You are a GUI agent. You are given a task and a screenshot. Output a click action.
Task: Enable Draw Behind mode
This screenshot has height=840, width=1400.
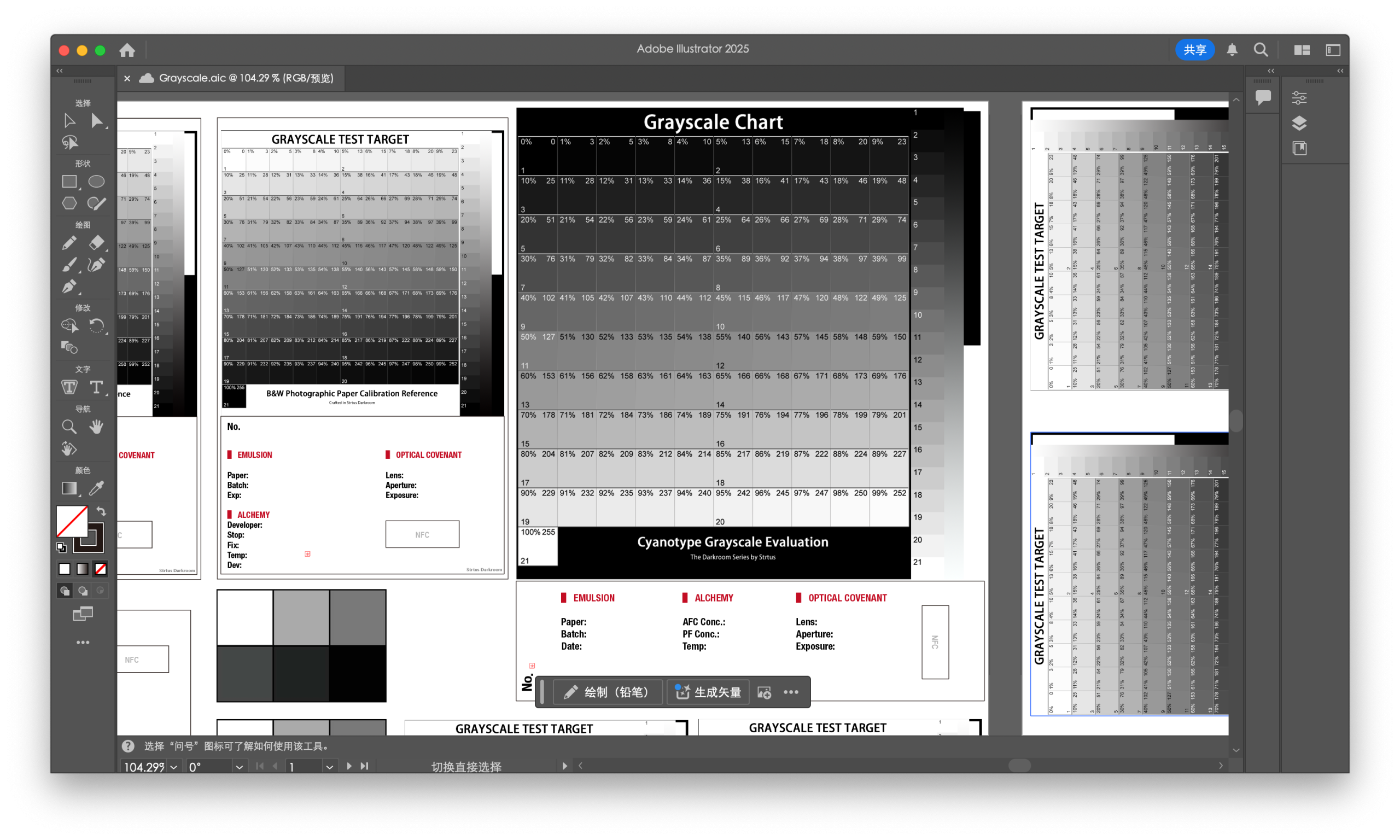[83, 591]
